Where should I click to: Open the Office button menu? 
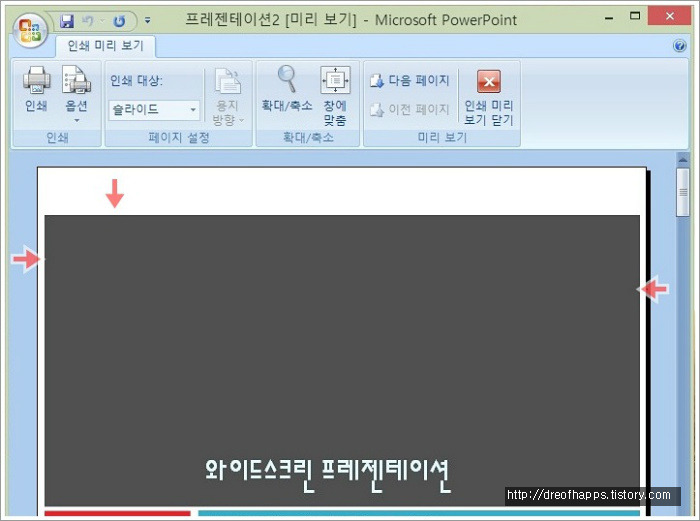(30, 30)
